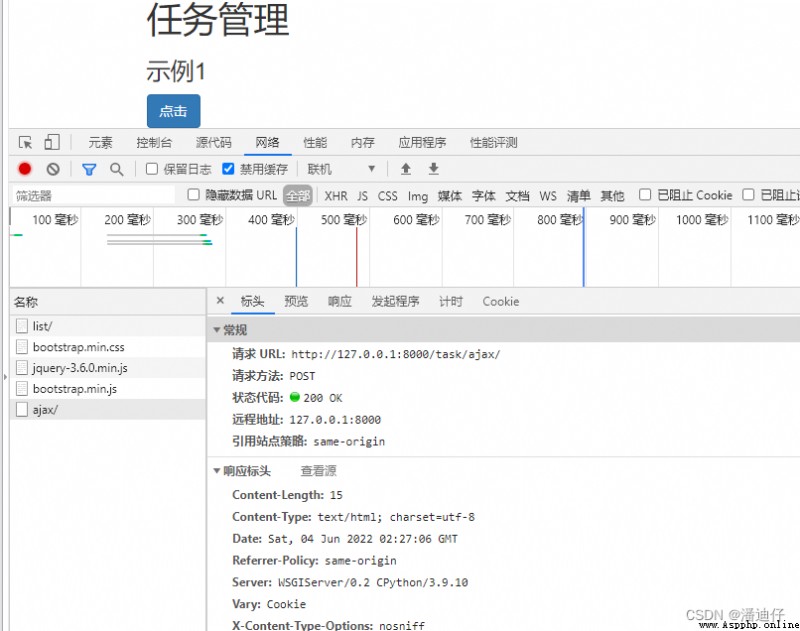This screenshot has width=800, height=631.
Task: Filter requests by CSS
Action: (388, 196)
